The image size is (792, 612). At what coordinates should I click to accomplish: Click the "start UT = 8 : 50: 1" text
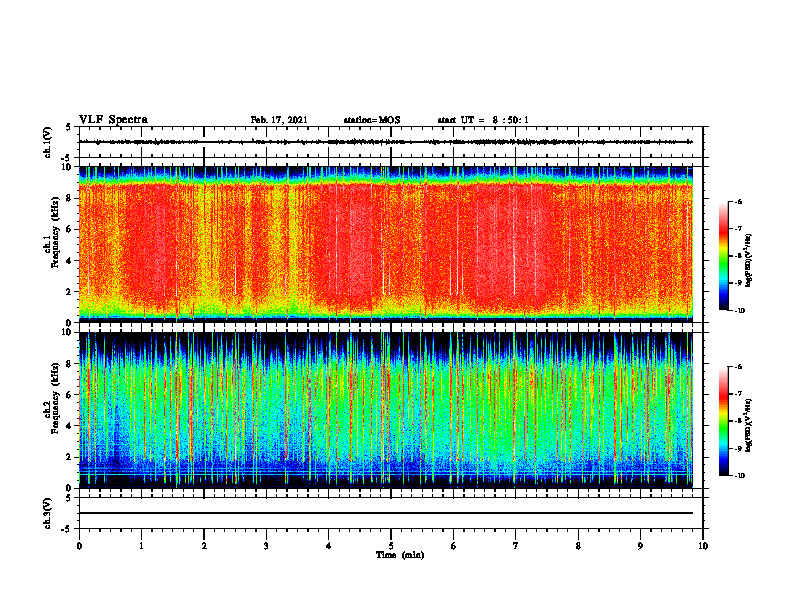pos(483,120)
